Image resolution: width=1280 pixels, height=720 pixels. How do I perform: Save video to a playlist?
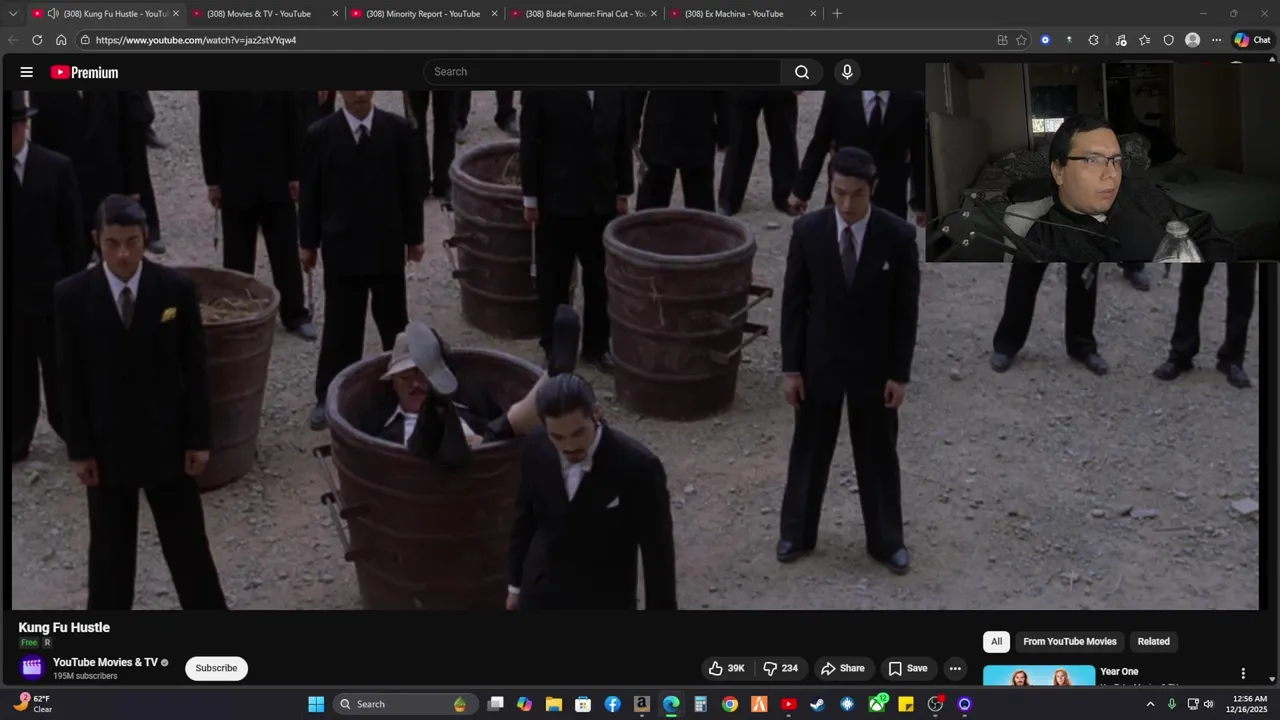point(908,668)
